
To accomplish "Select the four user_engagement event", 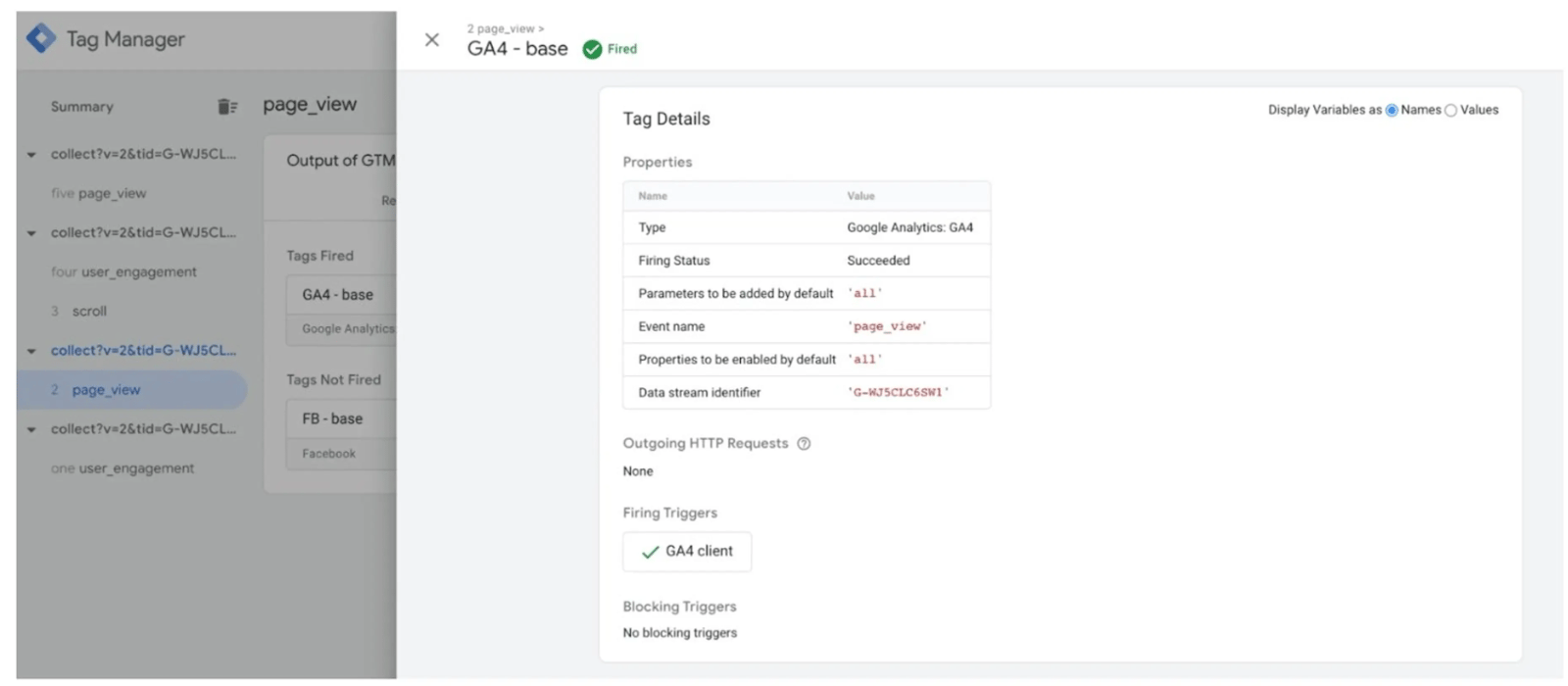I will (123, 271).
